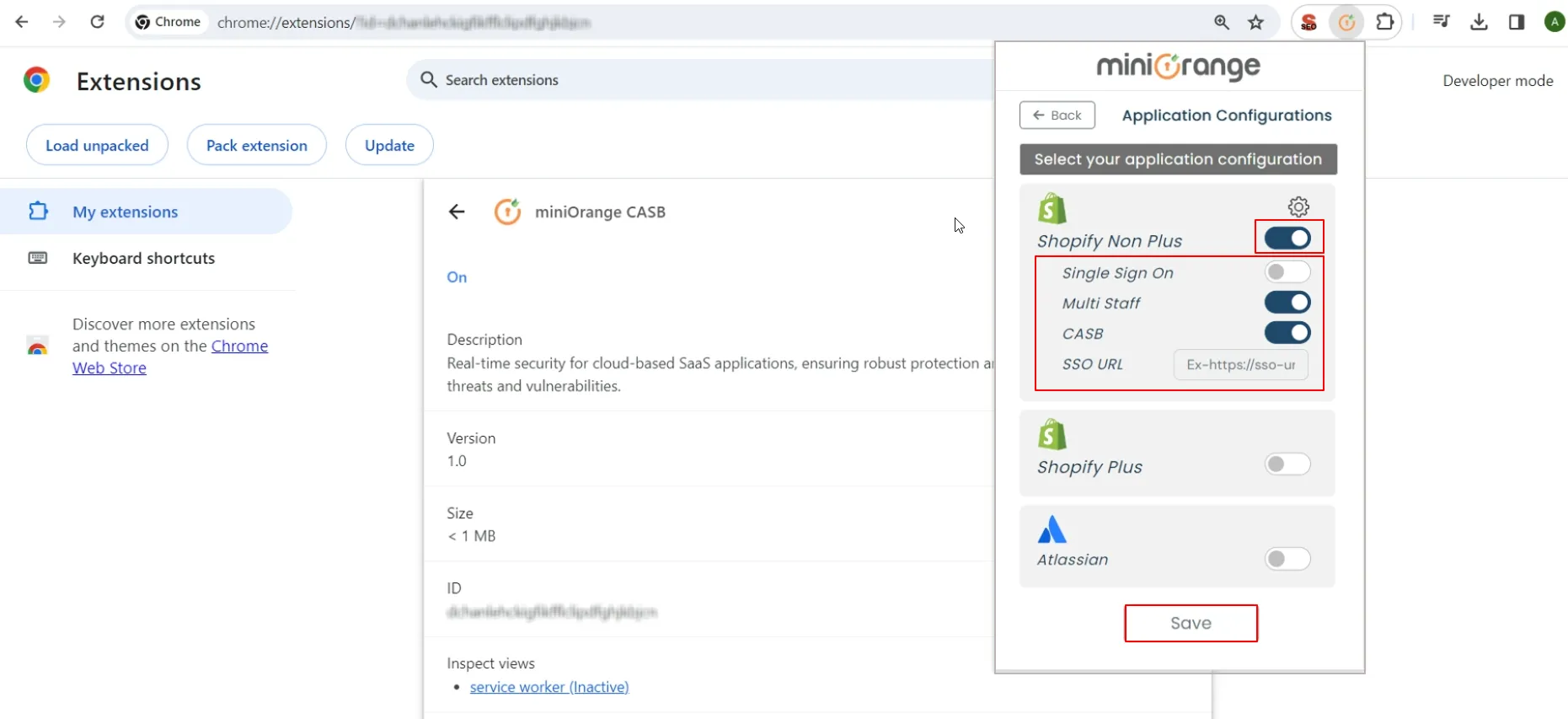The height and width of the screenshot is (719, 1568).
Task: Click the search magnifier in Search extensions
Action: [x=429, y=79]
